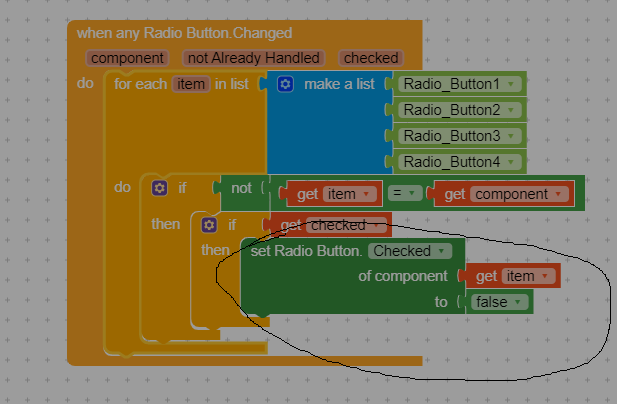Open the Radio_Button4 dropdown
The image size is (617, 404).
[460, 162]
